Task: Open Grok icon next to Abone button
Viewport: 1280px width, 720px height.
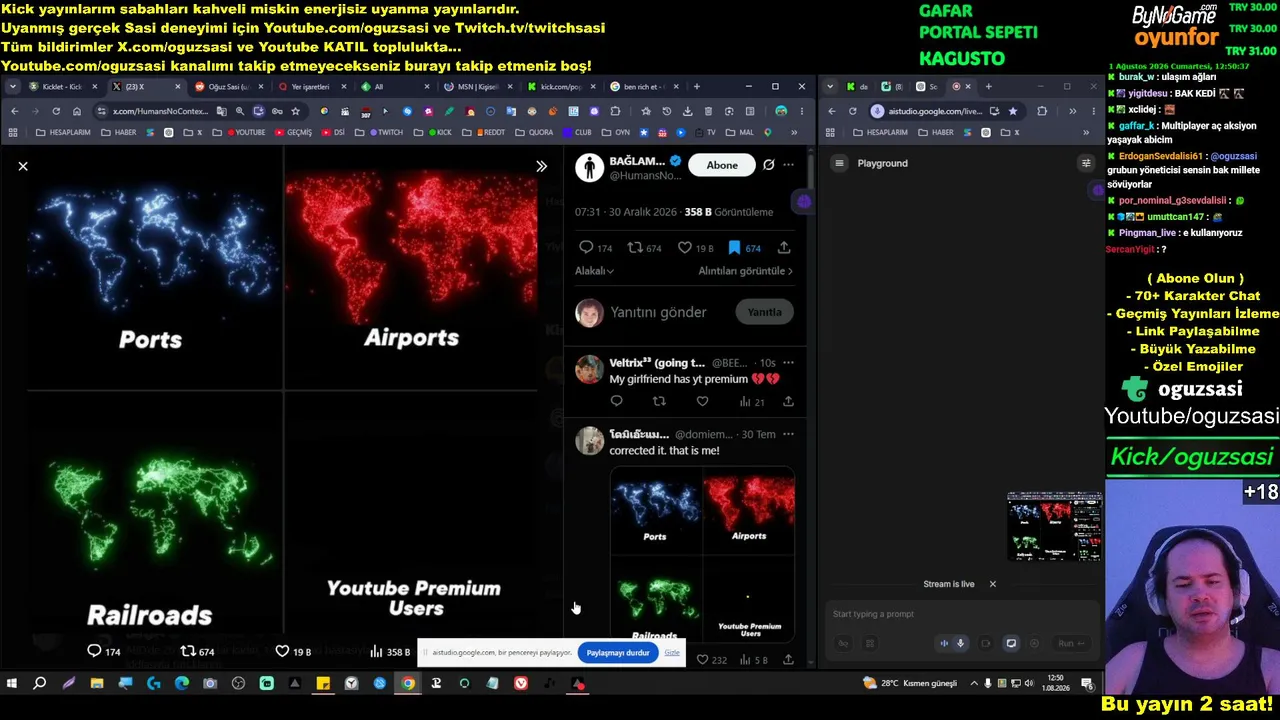Action: (768, 165)
